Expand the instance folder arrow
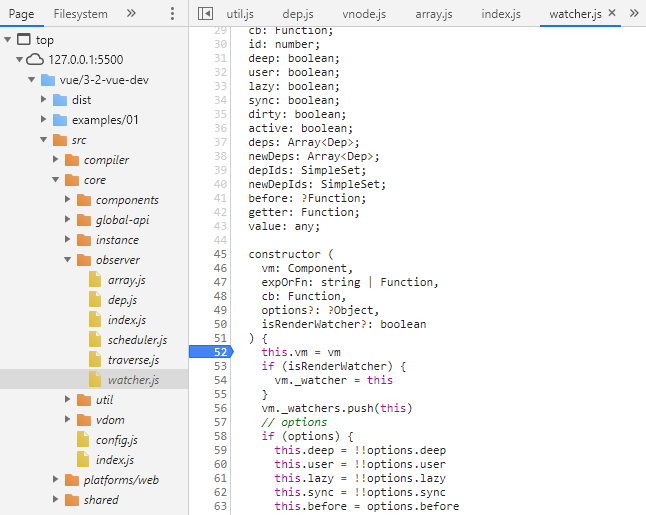646x515 pixels. click(67, 239)
